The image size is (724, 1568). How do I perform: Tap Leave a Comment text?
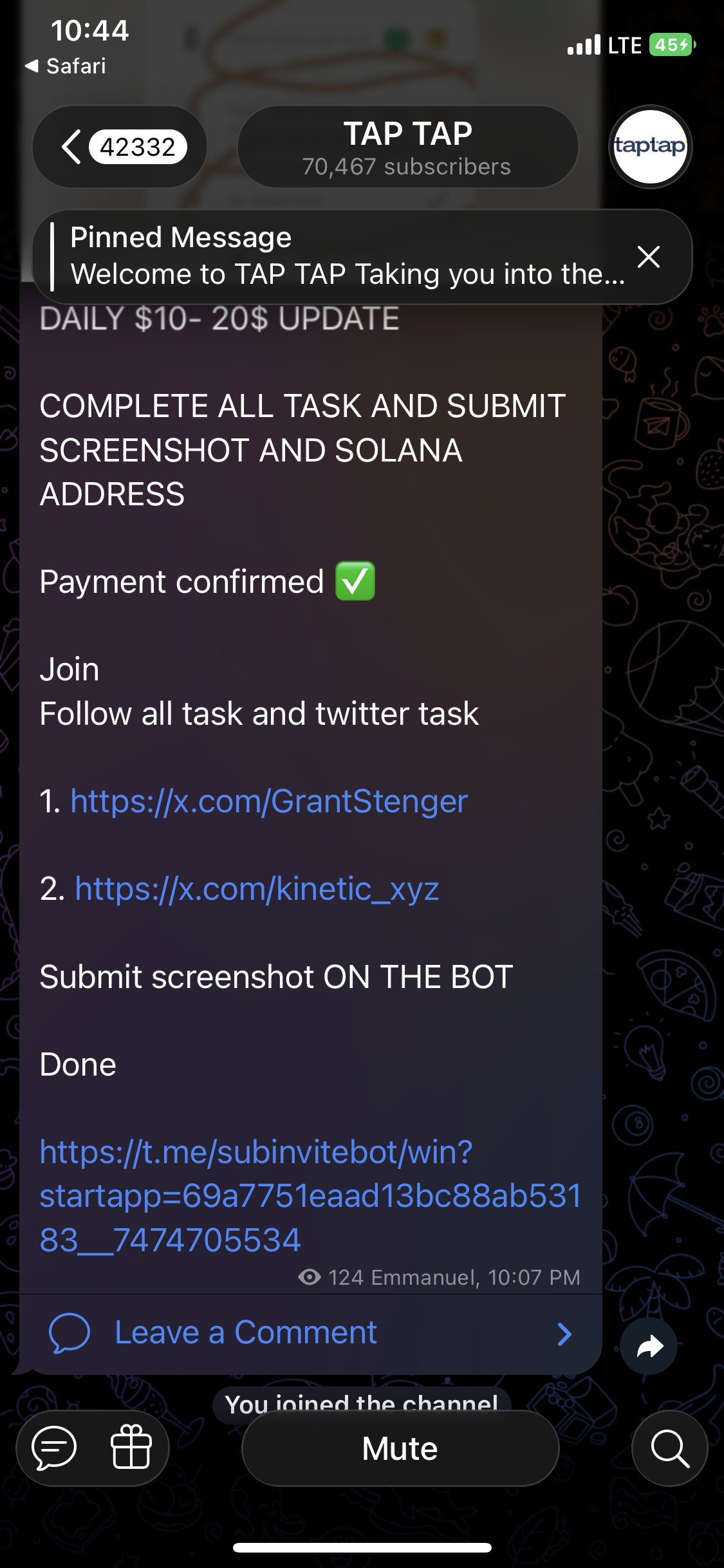pos(245,1332)
